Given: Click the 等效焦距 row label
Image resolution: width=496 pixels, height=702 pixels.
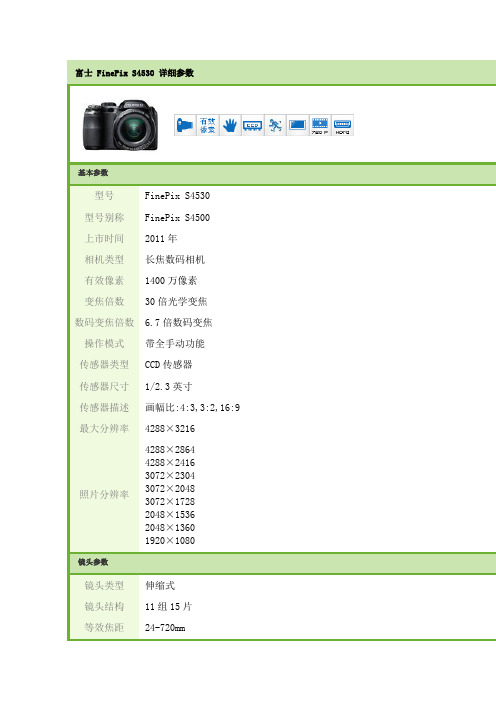Looking at the screenshot, I should (x=104, y=628).
